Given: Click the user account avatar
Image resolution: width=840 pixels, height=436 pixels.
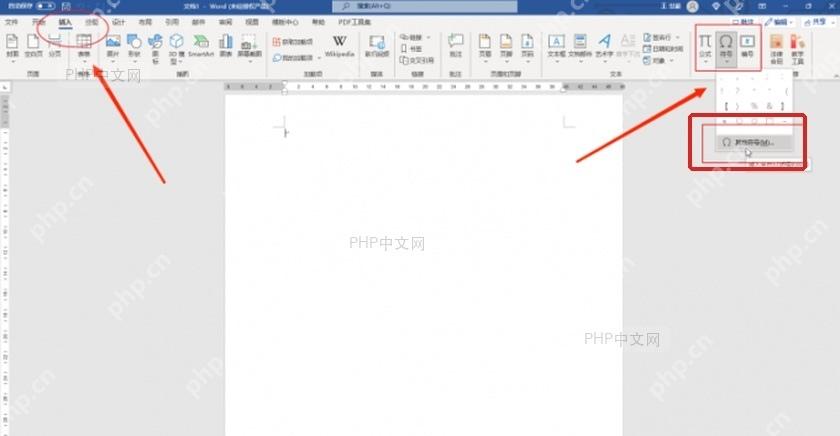Looking at the screenshot, I should coord(693,6).
